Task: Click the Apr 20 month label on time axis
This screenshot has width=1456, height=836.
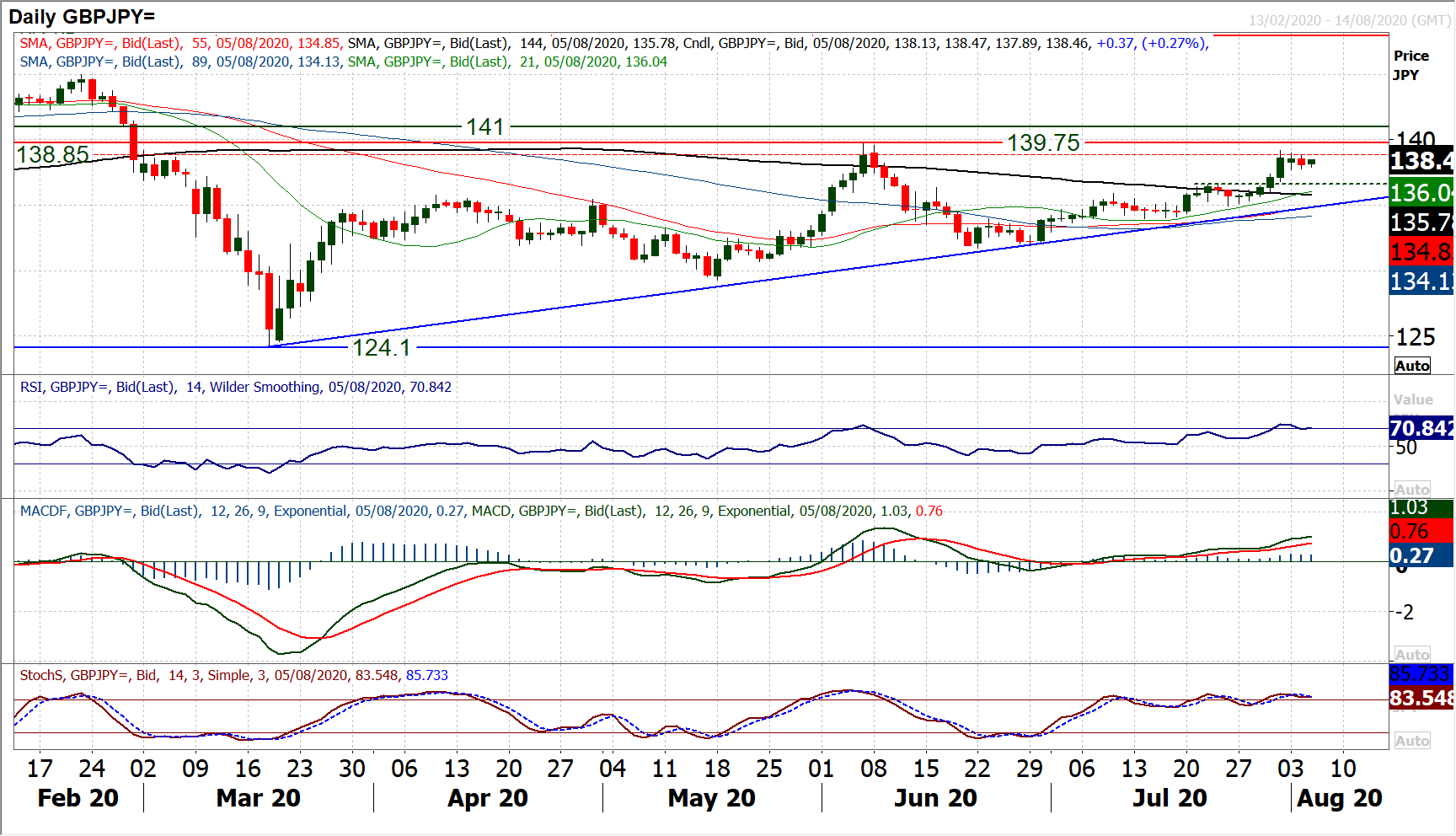Action: tap(487, 798)
